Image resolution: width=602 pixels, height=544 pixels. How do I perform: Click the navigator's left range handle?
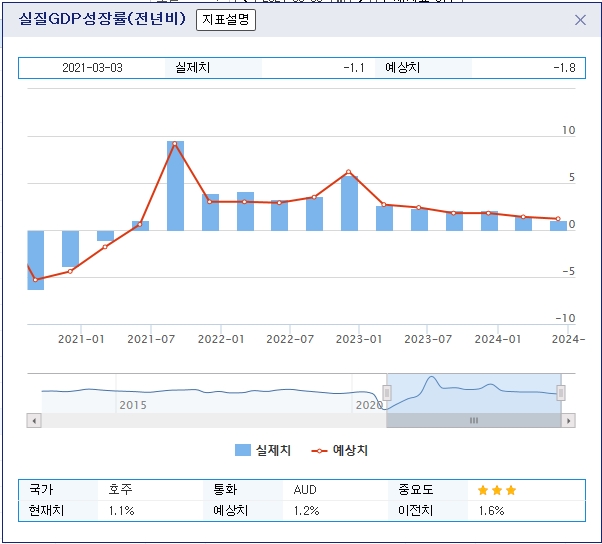[x=387, y=393]
